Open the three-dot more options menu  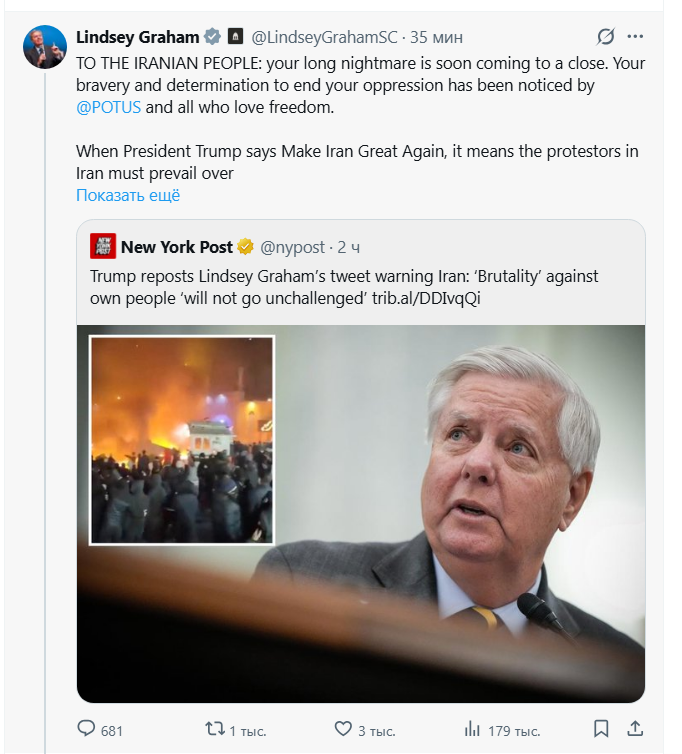[636, 37]
